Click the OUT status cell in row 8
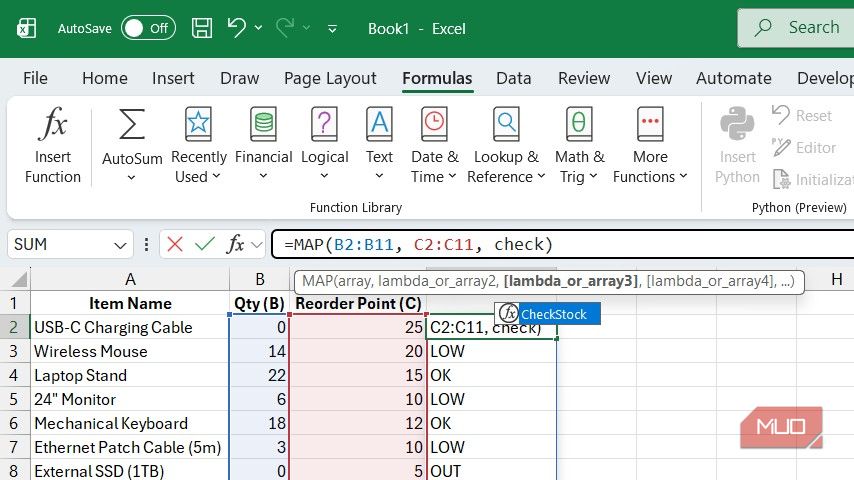This screenshot has height=480, width=854. click(492, 471)
